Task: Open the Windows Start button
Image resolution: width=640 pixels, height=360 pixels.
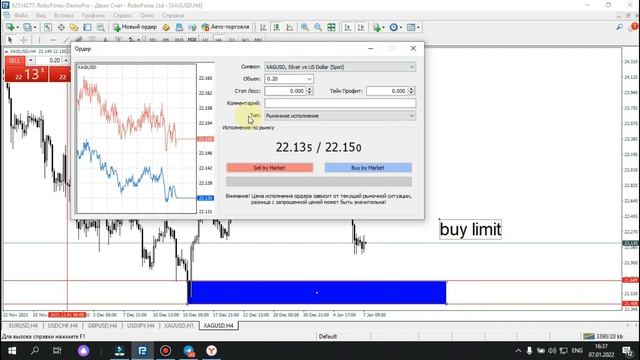Action: pyautogui.click(x=11, y=351)
